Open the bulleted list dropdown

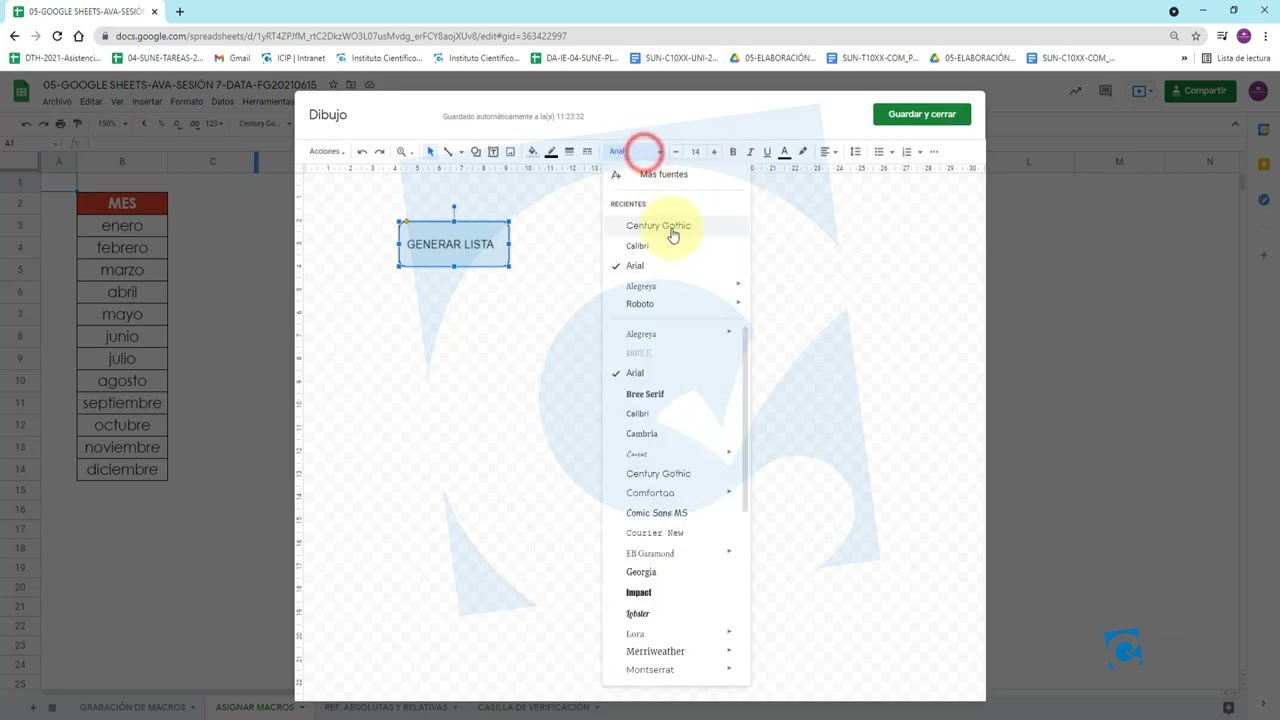[x=883, y=152]
